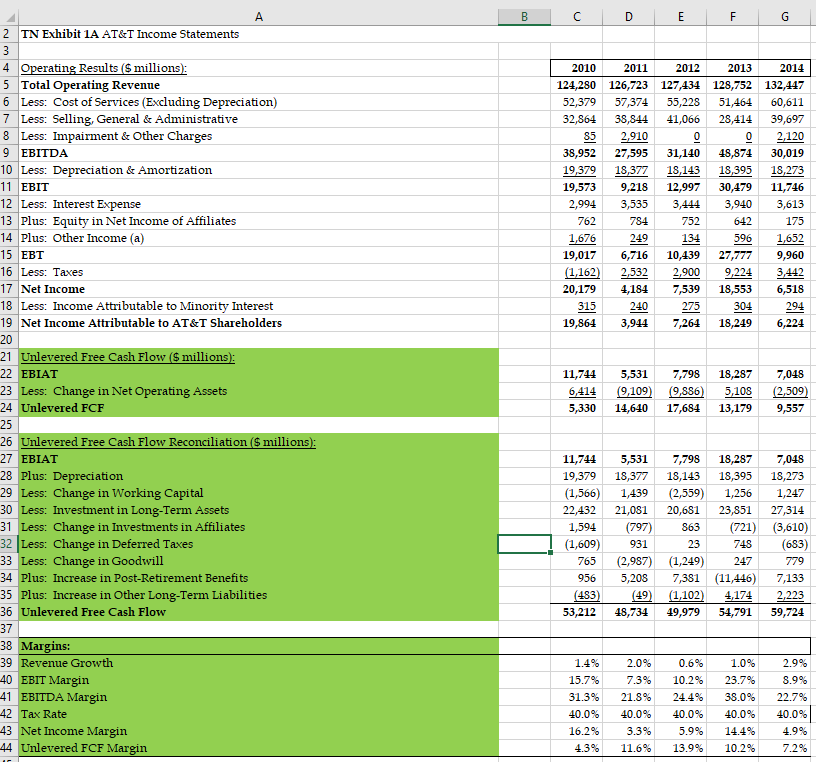The image size is (816, 762).
Task: Select the 'Net Income Margin' label
Action: click(74, 731)
